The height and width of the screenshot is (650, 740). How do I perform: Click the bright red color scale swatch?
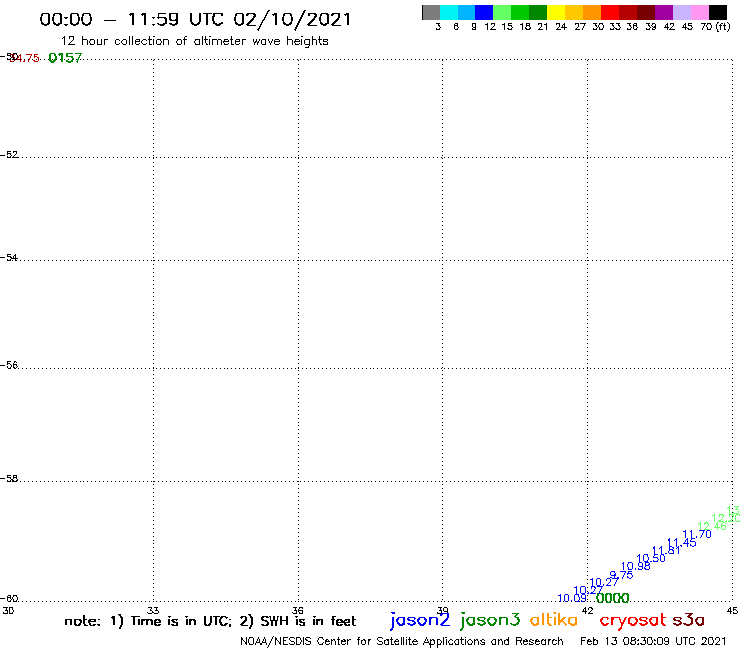(610, 12)
